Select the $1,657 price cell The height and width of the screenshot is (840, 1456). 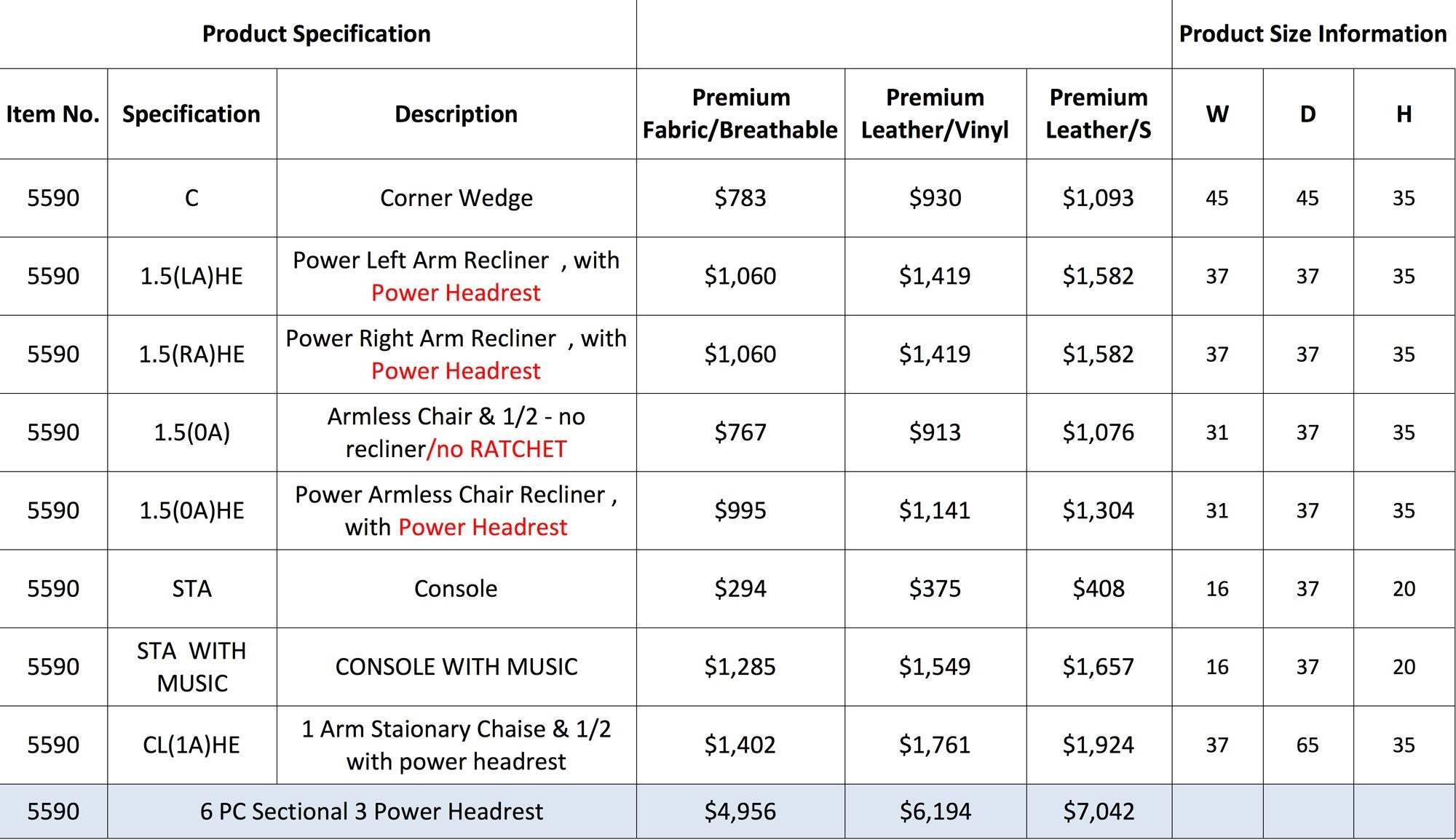pyautogui.click(x=1099, y=667)
